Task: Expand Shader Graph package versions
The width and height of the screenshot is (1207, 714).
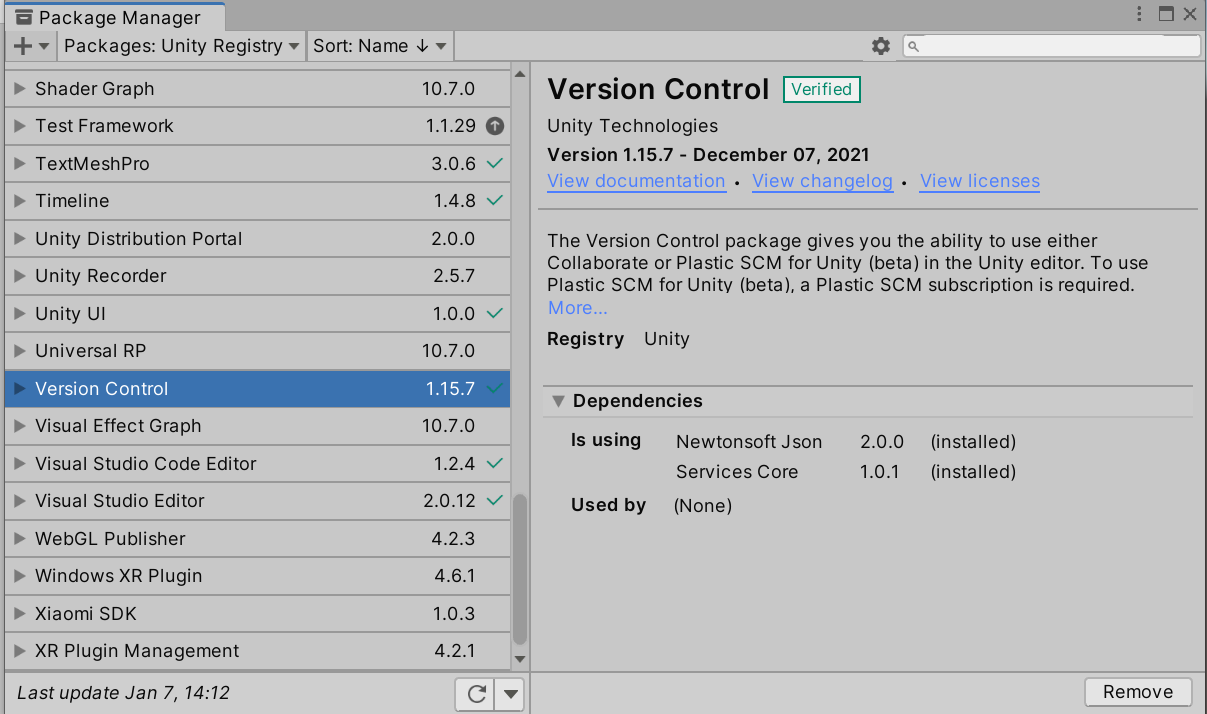Action: (x=19, y=89)
